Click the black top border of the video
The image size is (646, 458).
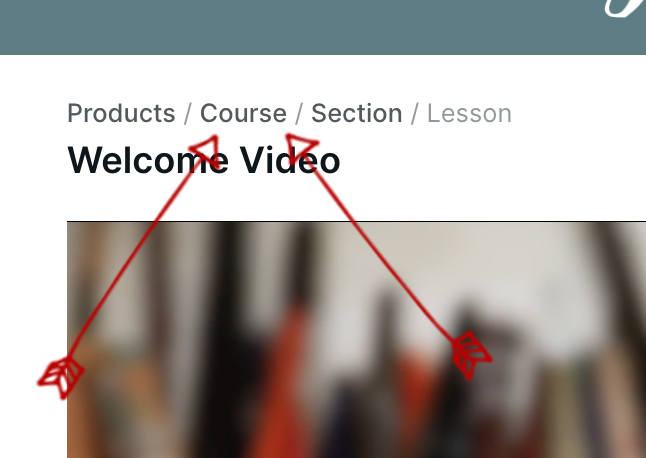coord(356,222)
